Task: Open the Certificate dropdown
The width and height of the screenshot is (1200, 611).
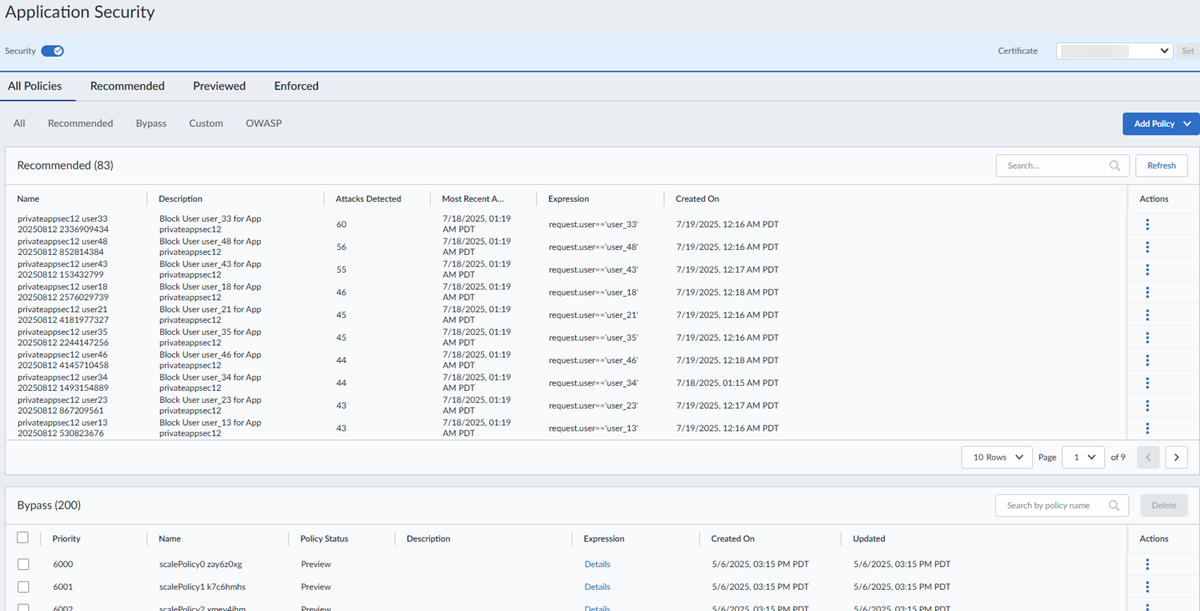Action: 1114,50
